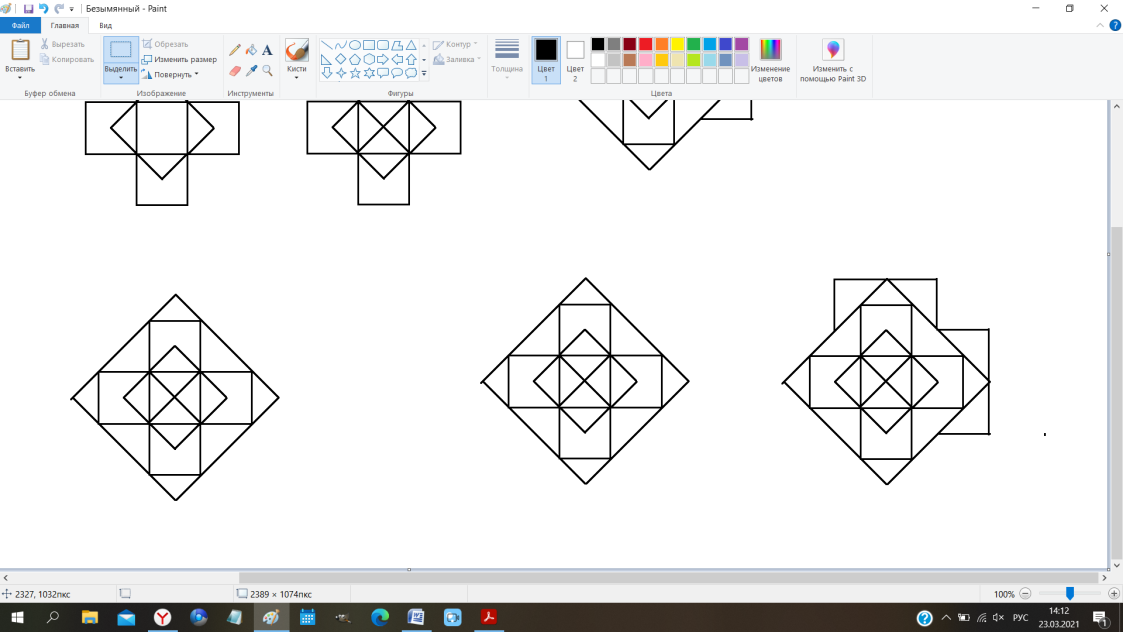
Task: Pick the red color swatch in the palette
Action: (646, 44)
